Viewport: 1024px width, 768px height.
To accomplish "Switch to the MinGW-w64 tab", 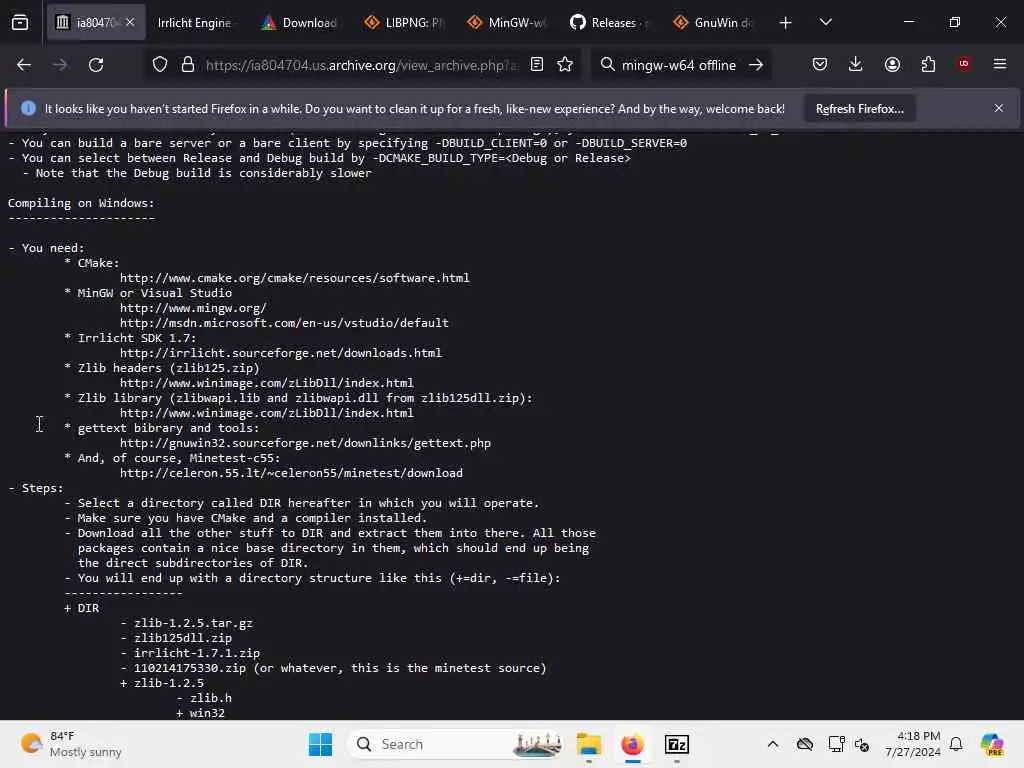I will click(507, 23).
